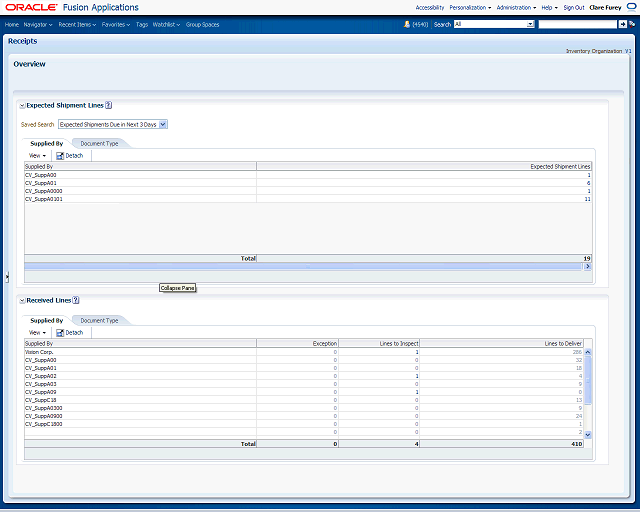Click the Accessibility link

(430, 7)
